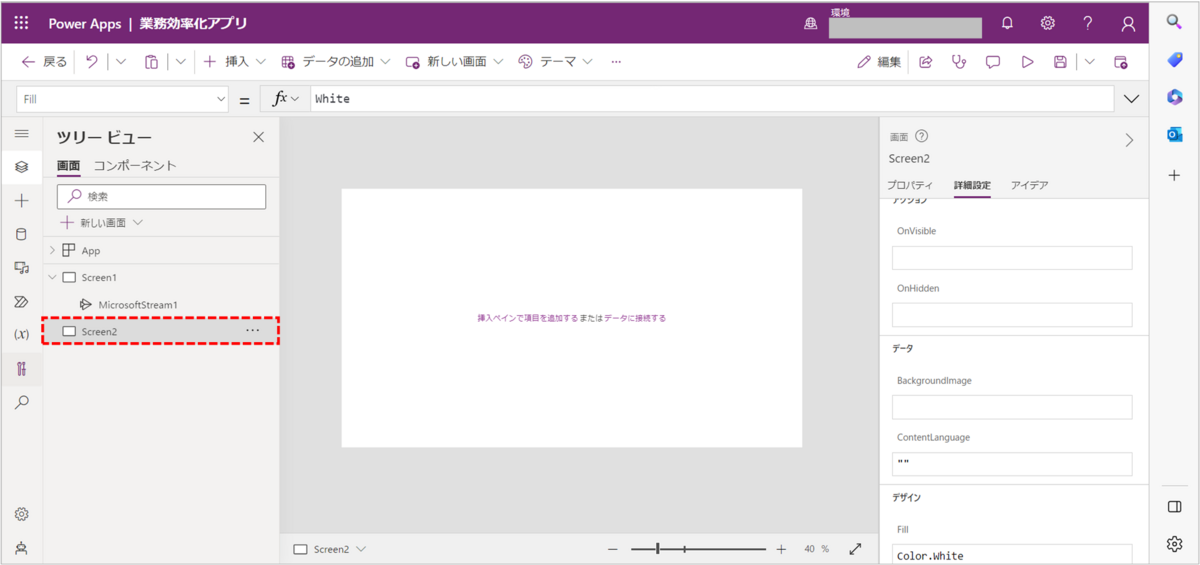The image size is (1200, 565).
Task: Save the app with the disk icon
Action: (1060, 62)
